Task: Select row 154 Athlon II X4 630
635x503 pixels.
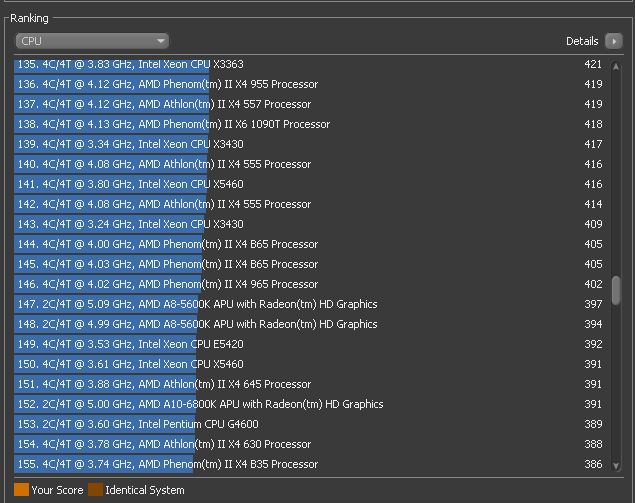Action: [311, 444]
